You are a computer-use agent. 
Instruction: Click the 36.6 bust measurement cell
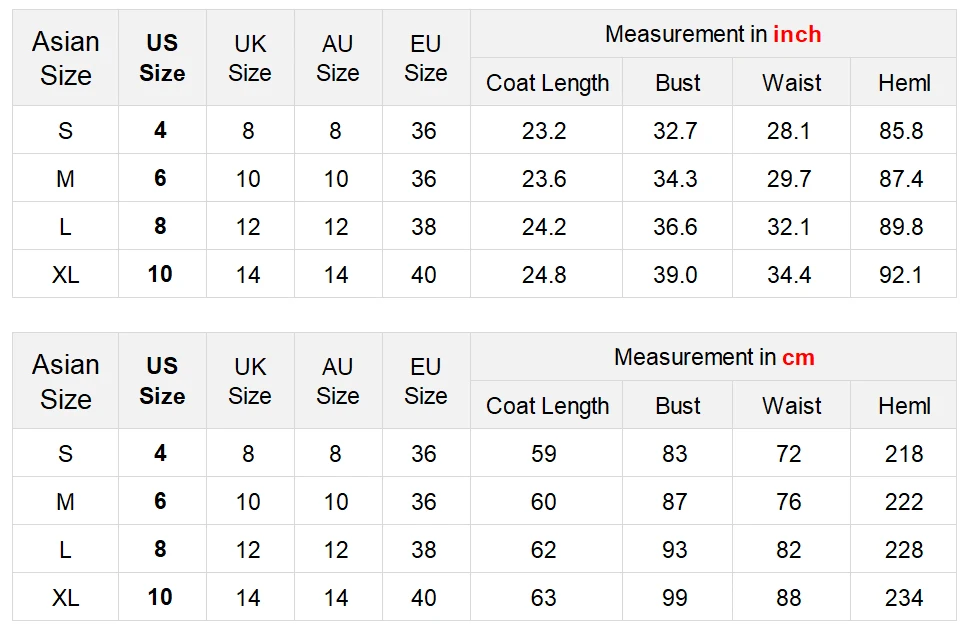(675, 227)
